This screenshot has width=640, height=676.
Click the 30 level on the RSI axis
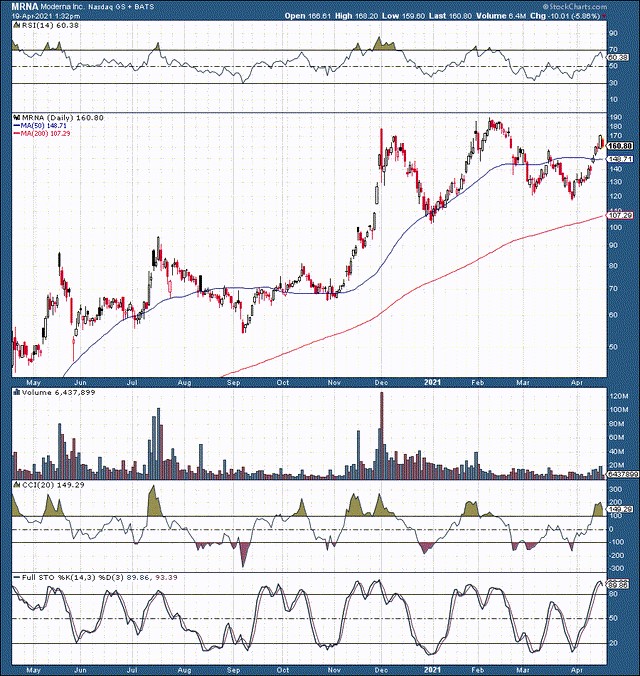613,83
